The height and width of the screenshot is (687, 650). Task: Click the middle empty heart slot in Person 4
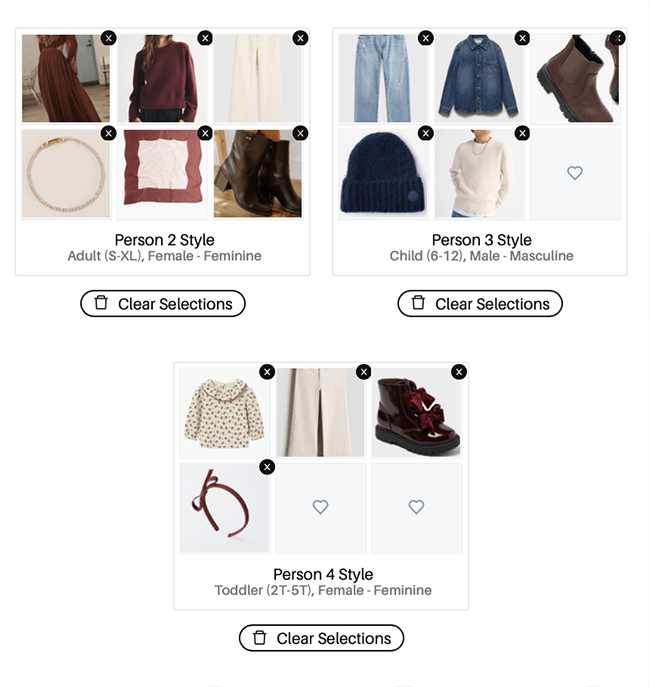pos(321,507)
